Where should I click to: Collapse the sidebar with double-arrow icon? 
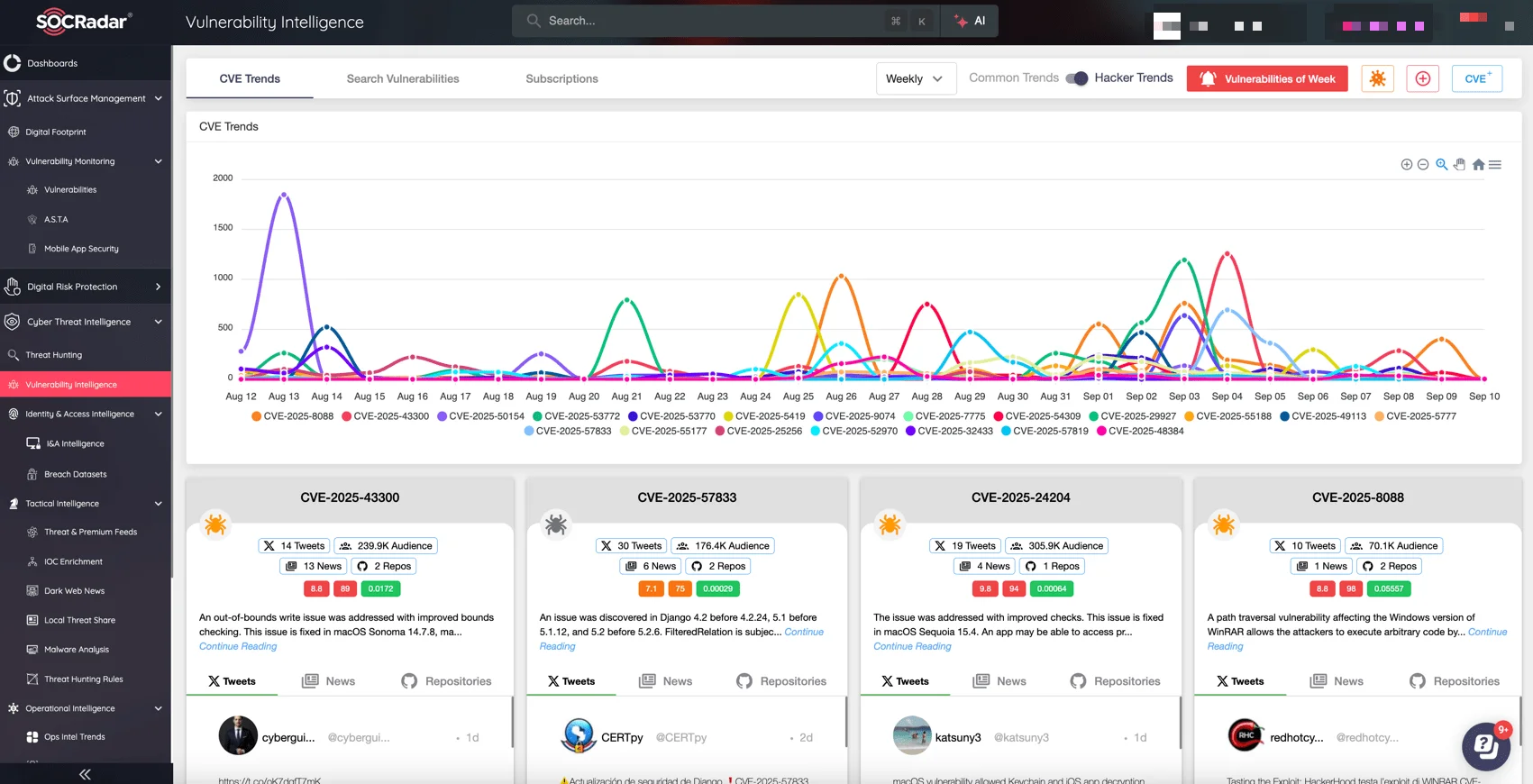pos(85,774)
